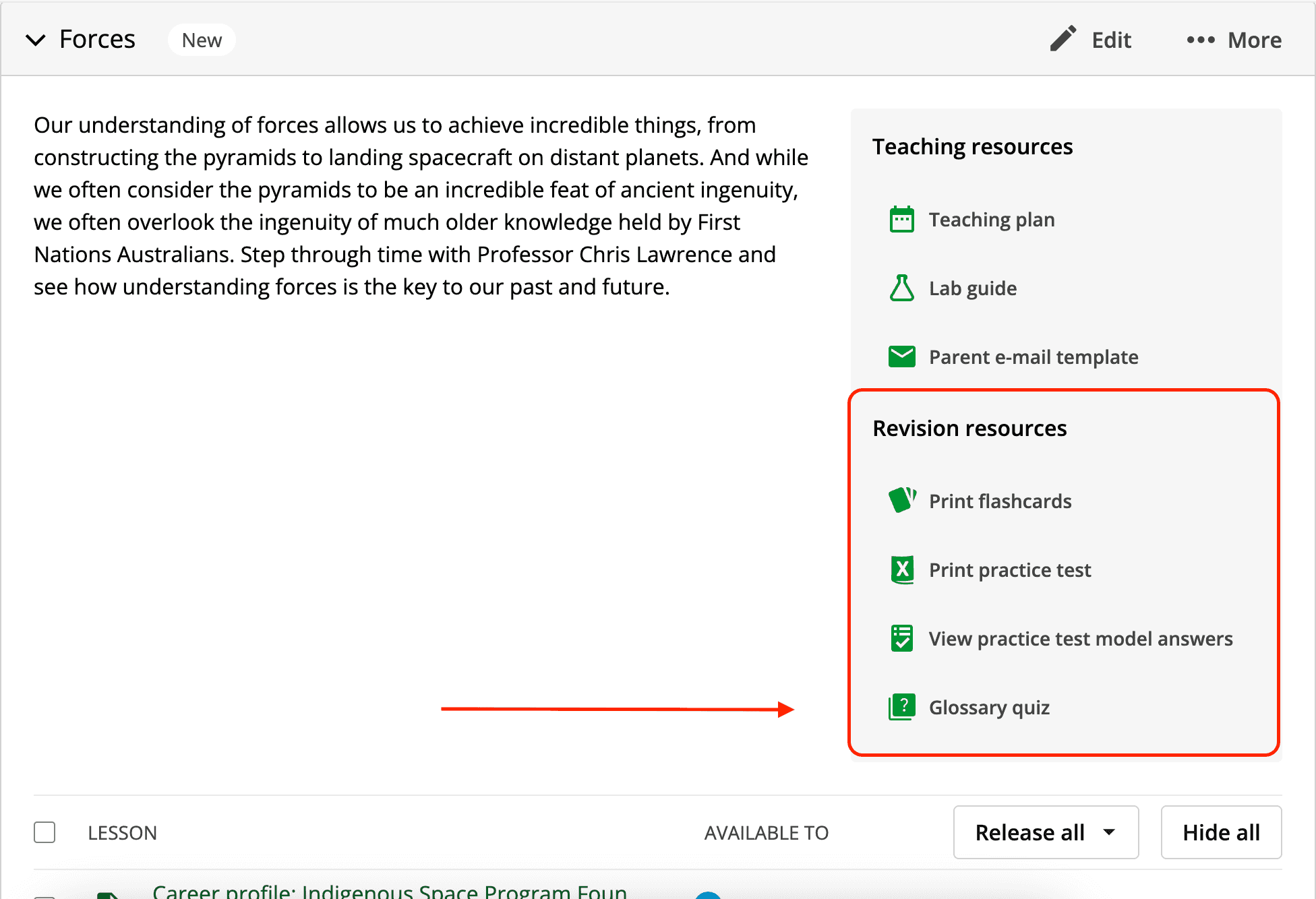Open the Lab guide link
This screenshot has width=1316, height=899.
coord(973,288)
